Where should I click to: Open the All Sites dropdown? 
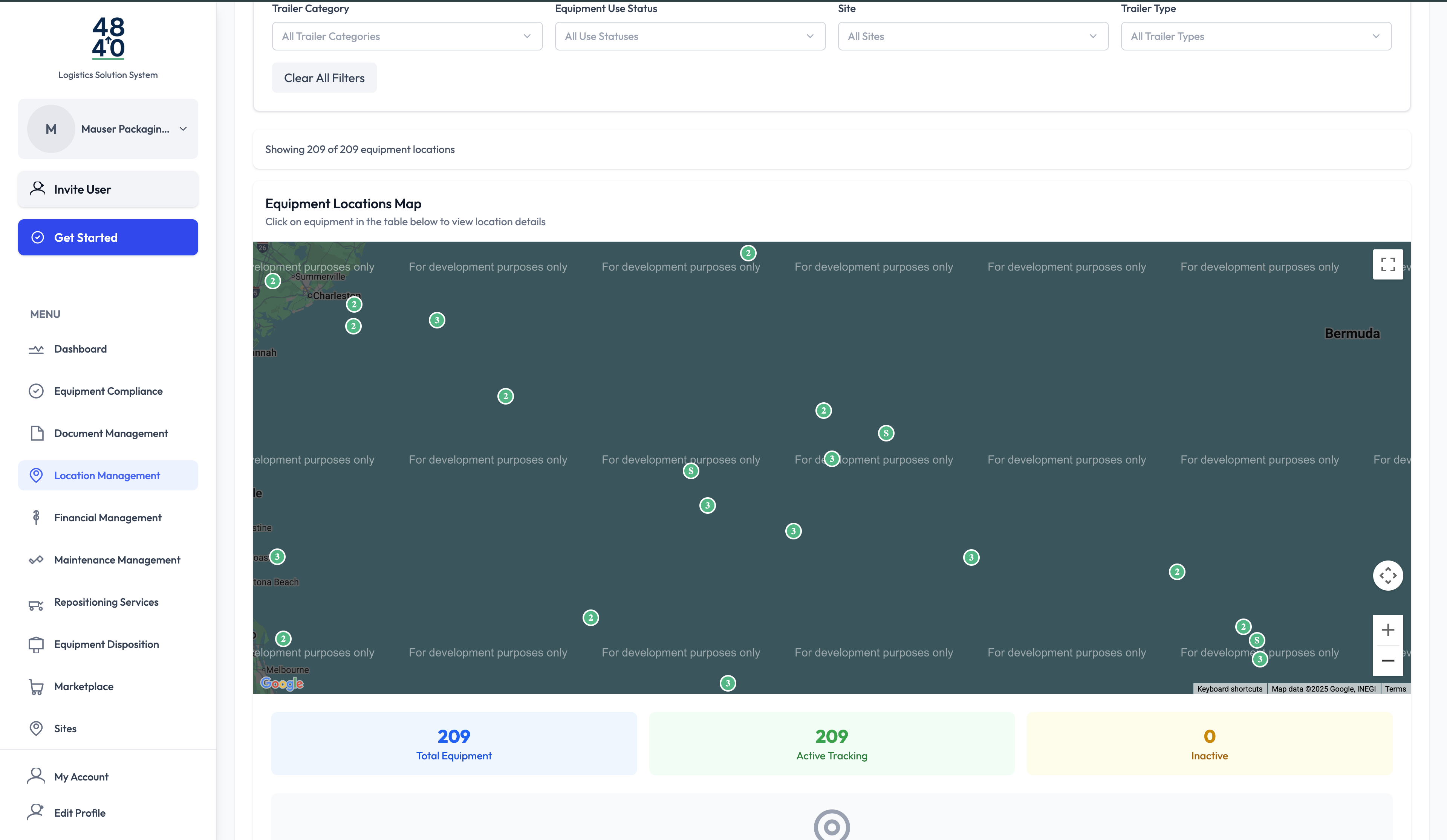973,36
